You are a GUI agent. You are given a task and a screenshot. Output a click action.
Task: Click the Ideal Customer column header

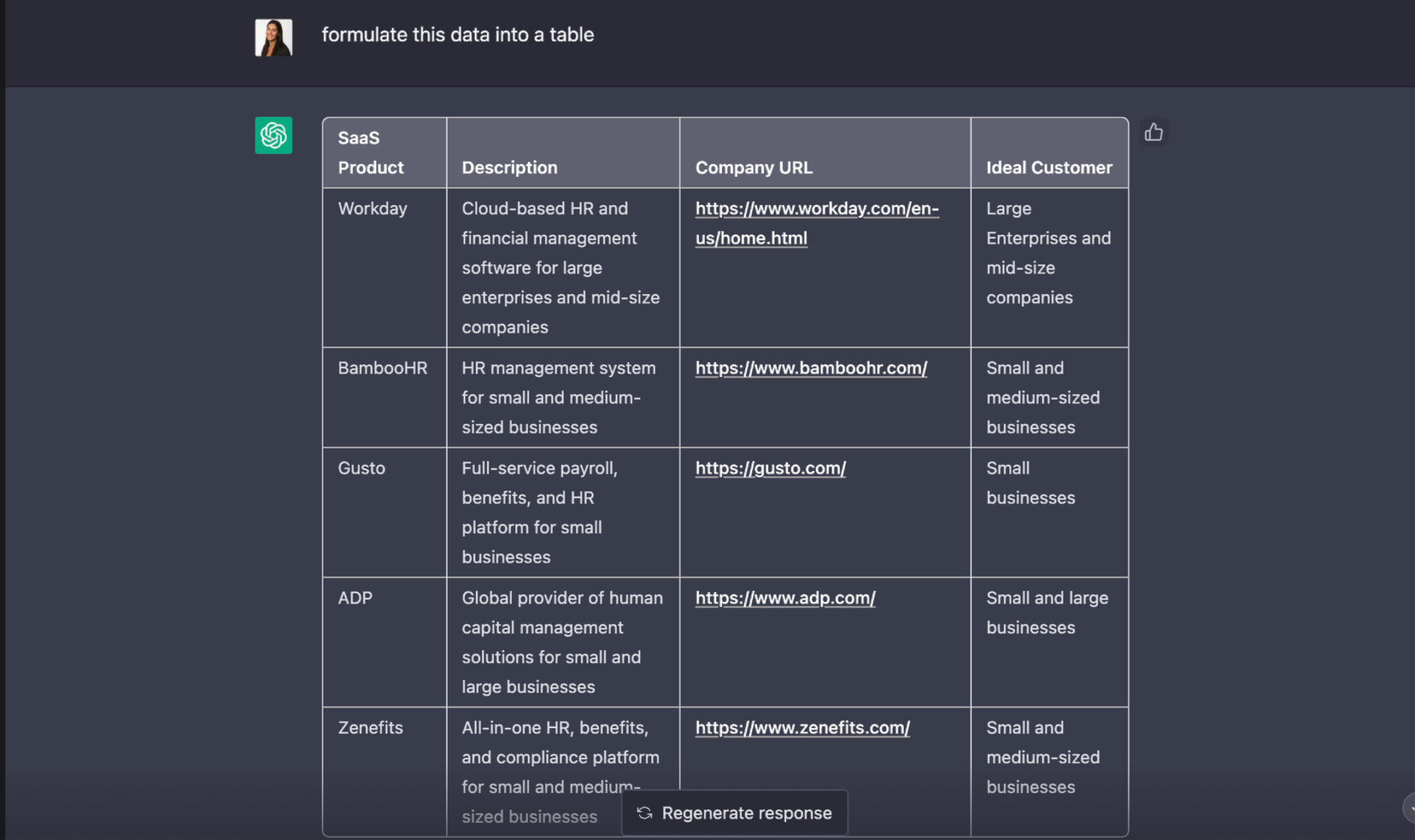(x=1048, y=168)
